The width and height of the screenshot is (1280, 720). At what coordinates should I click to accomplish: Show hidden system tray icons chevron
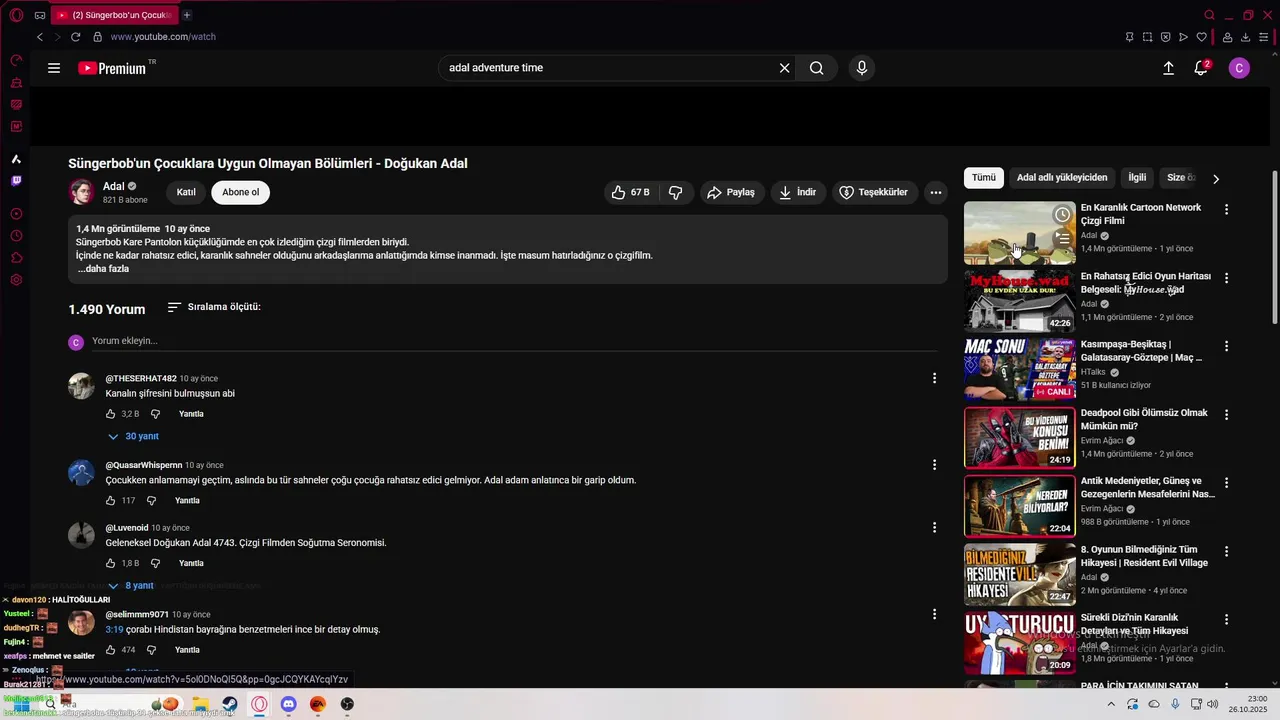tap(1110, 704)
